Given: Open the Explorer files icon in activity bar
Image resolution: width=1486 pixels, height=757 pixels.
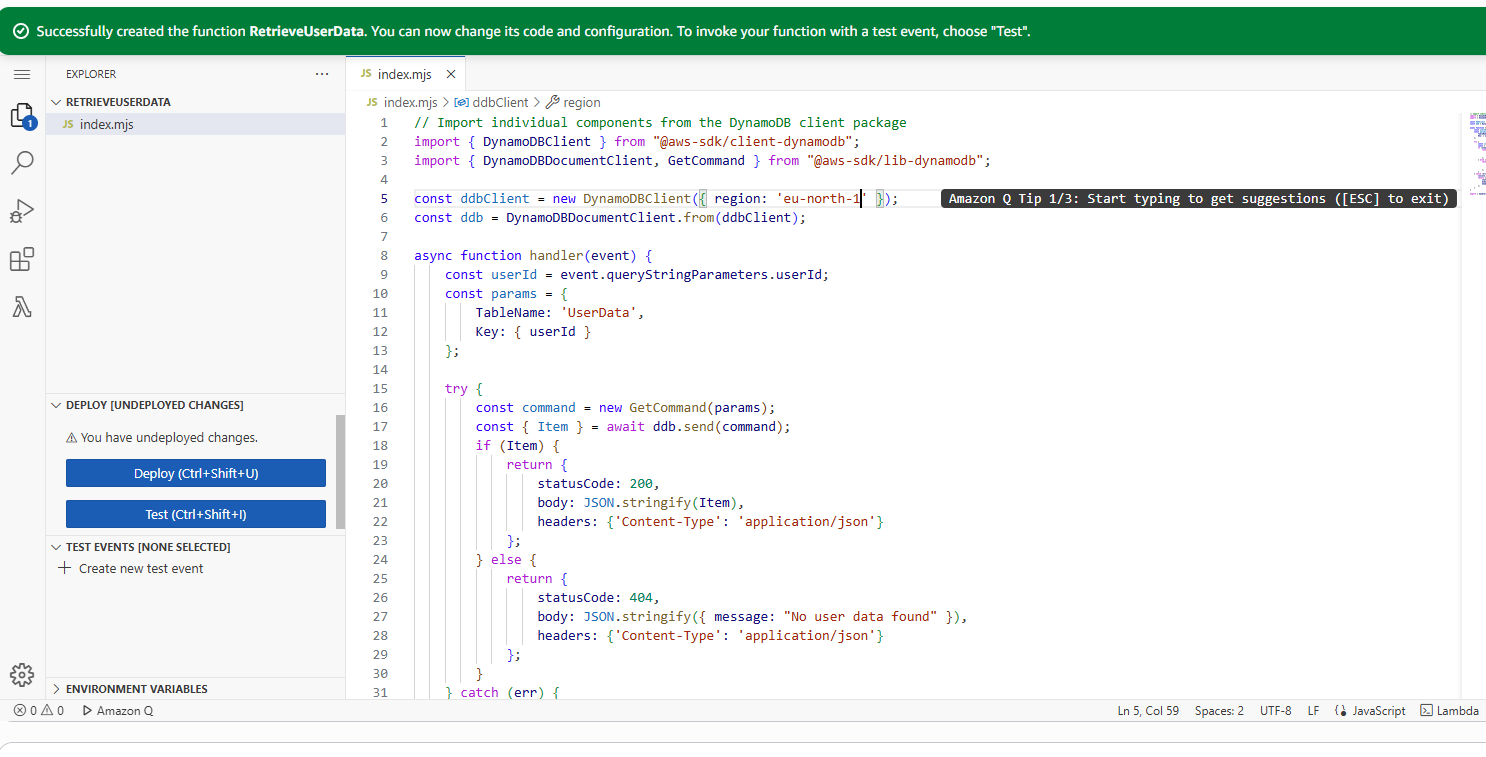Looking at the screenshot, I should 22,116.
